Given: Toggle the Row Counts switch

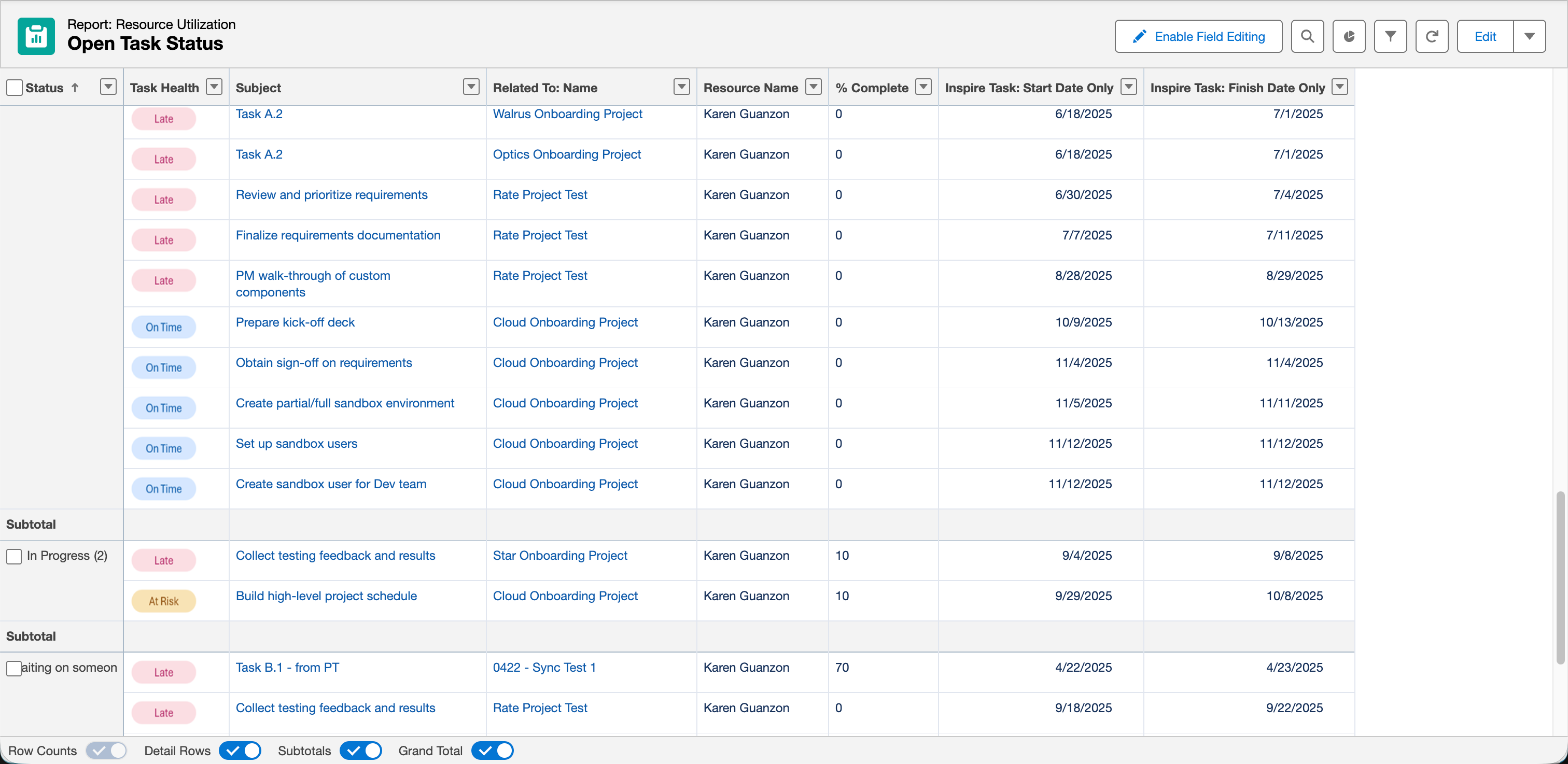Looking at the screenshot, I should coord(106,751).
